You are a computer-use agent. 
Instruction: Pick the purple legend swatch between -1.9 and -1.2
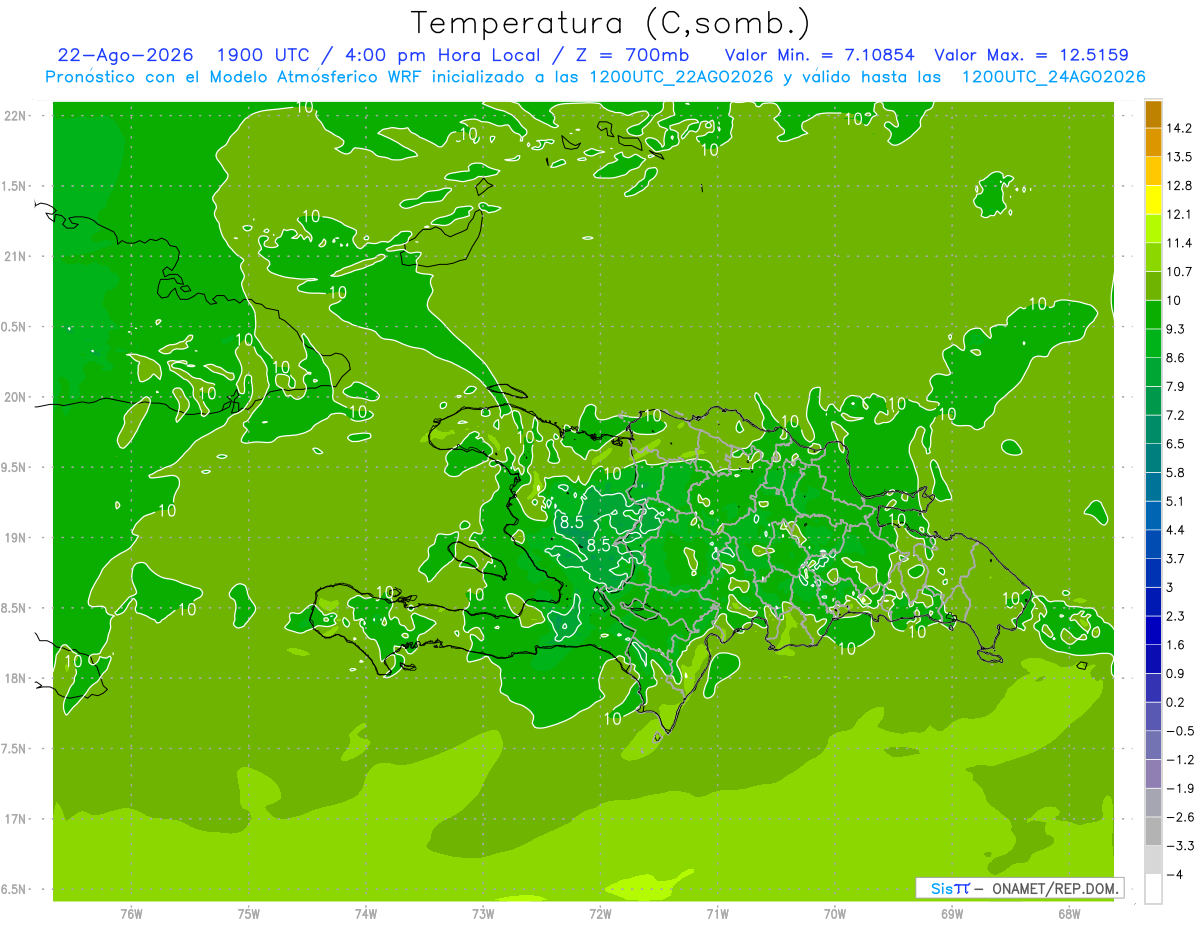click(1153, 774)
